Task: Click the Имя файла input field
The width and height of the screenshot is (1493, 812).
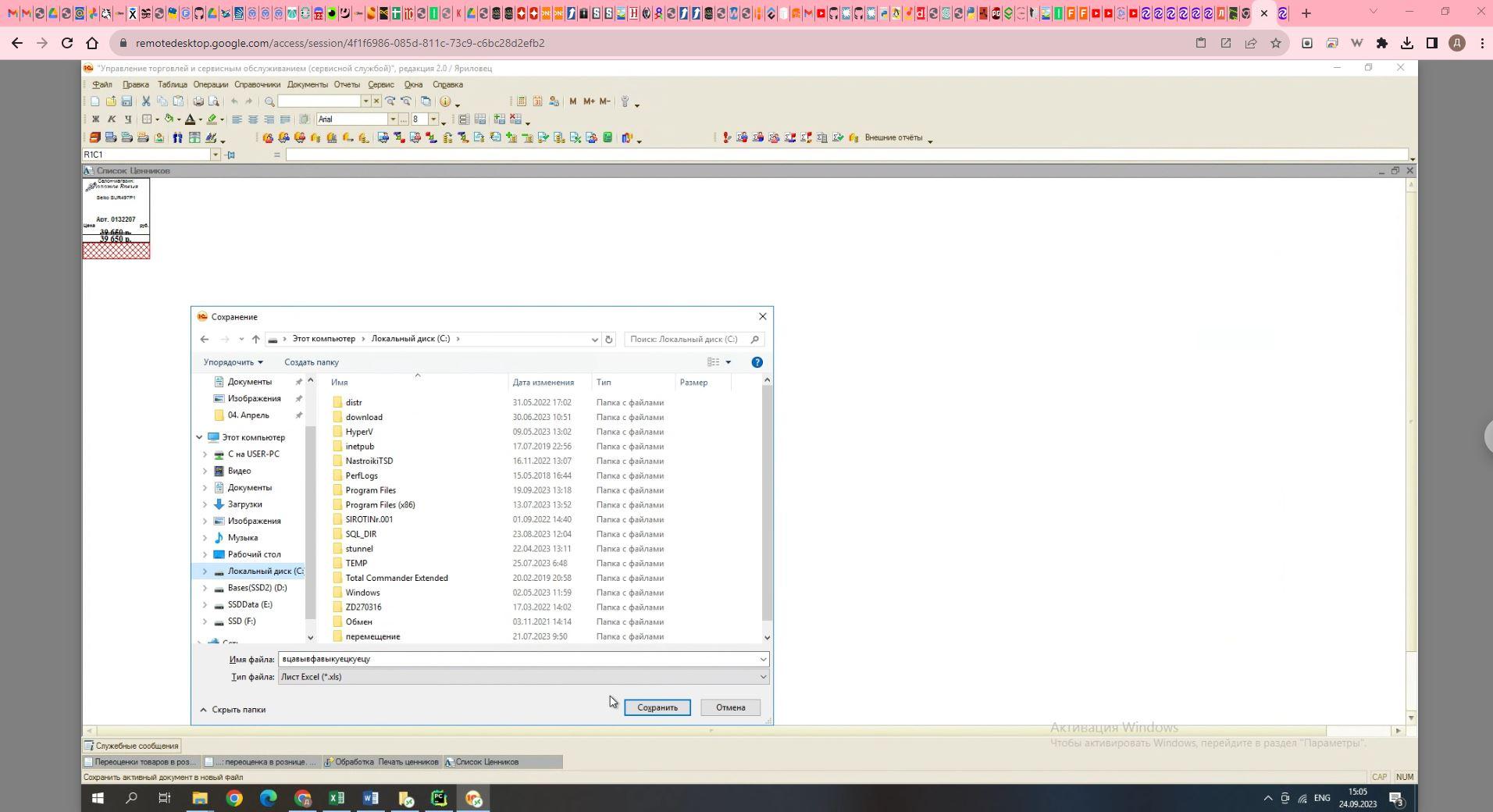Action: click(x=518, y=659)
